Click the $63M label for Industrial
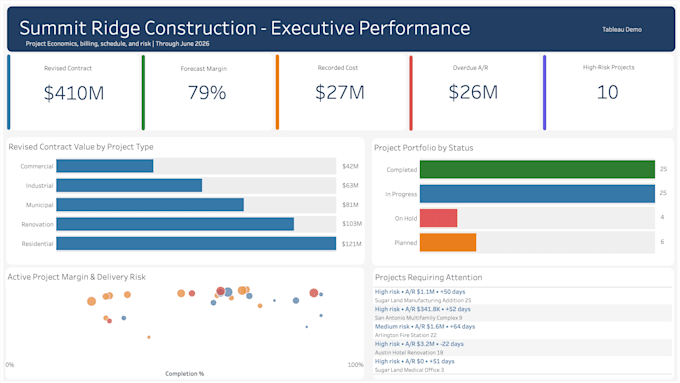The width and height of the screenshot is (680, 383). click(x=350, y=185)
